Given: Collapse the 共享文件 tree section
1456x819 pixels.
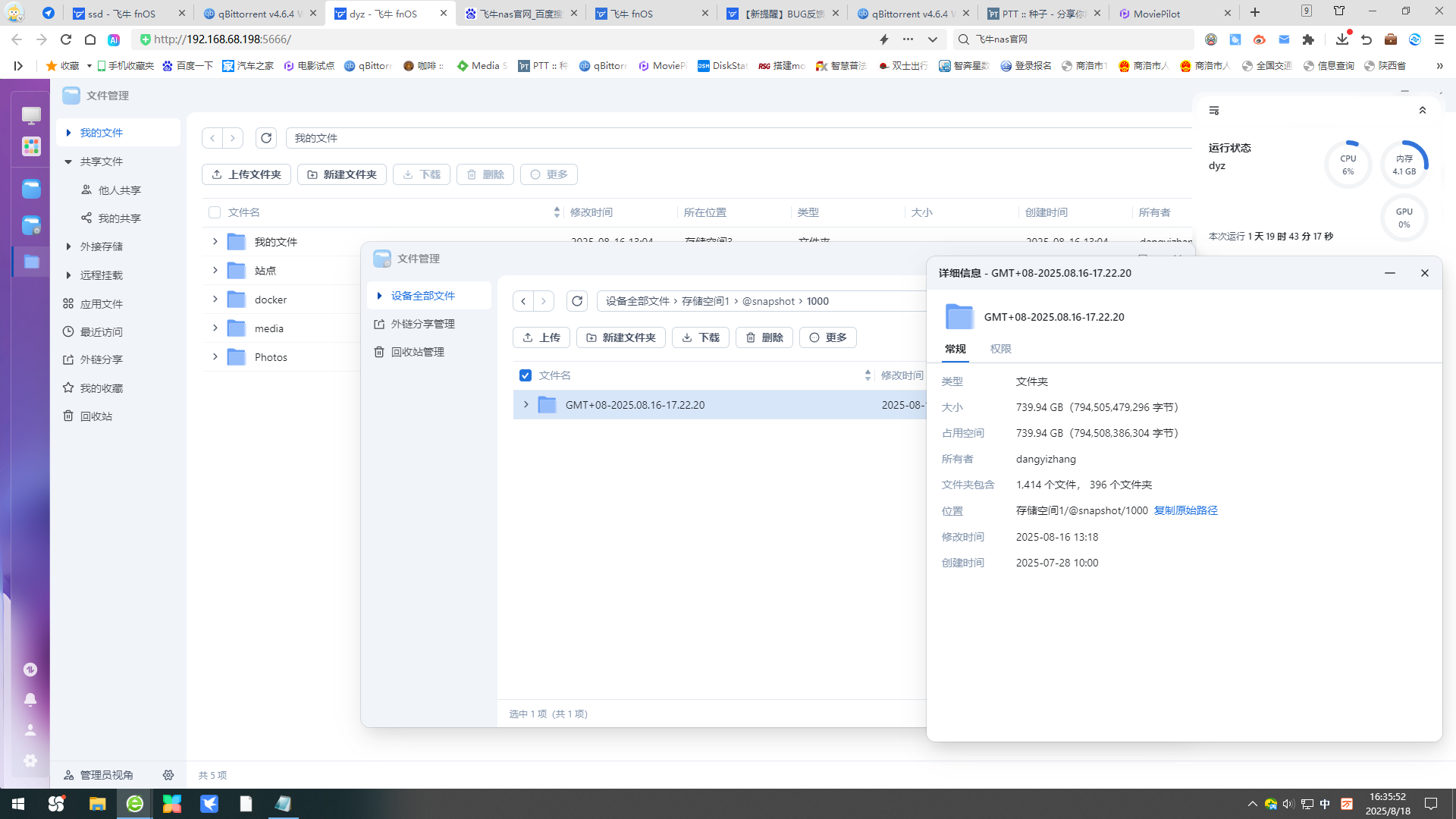Looking at the screenshot, I should (68, 162).
